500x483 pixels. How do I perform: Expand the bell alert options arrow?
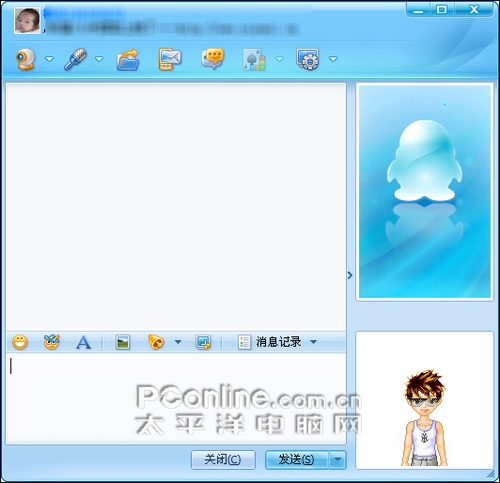coord(178,342)
